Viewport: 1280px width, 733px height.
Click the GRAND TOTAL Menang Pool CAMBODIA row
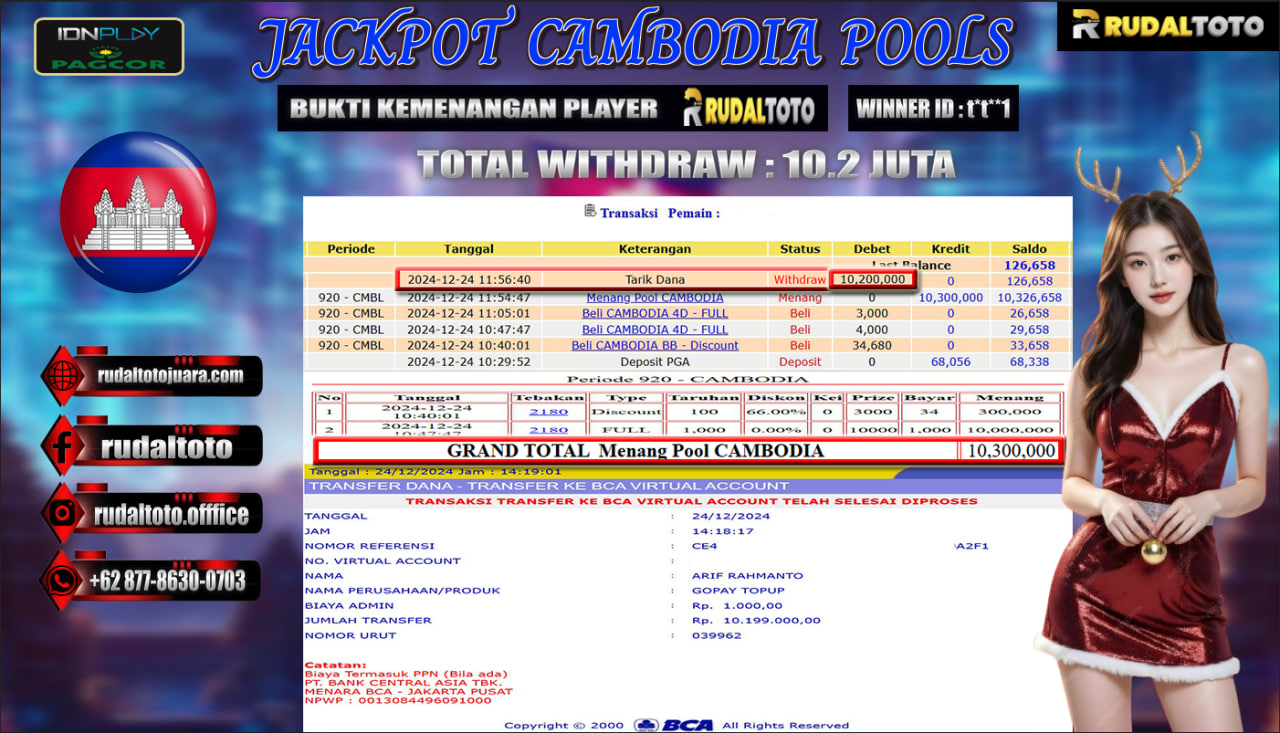tap(687, 451)
